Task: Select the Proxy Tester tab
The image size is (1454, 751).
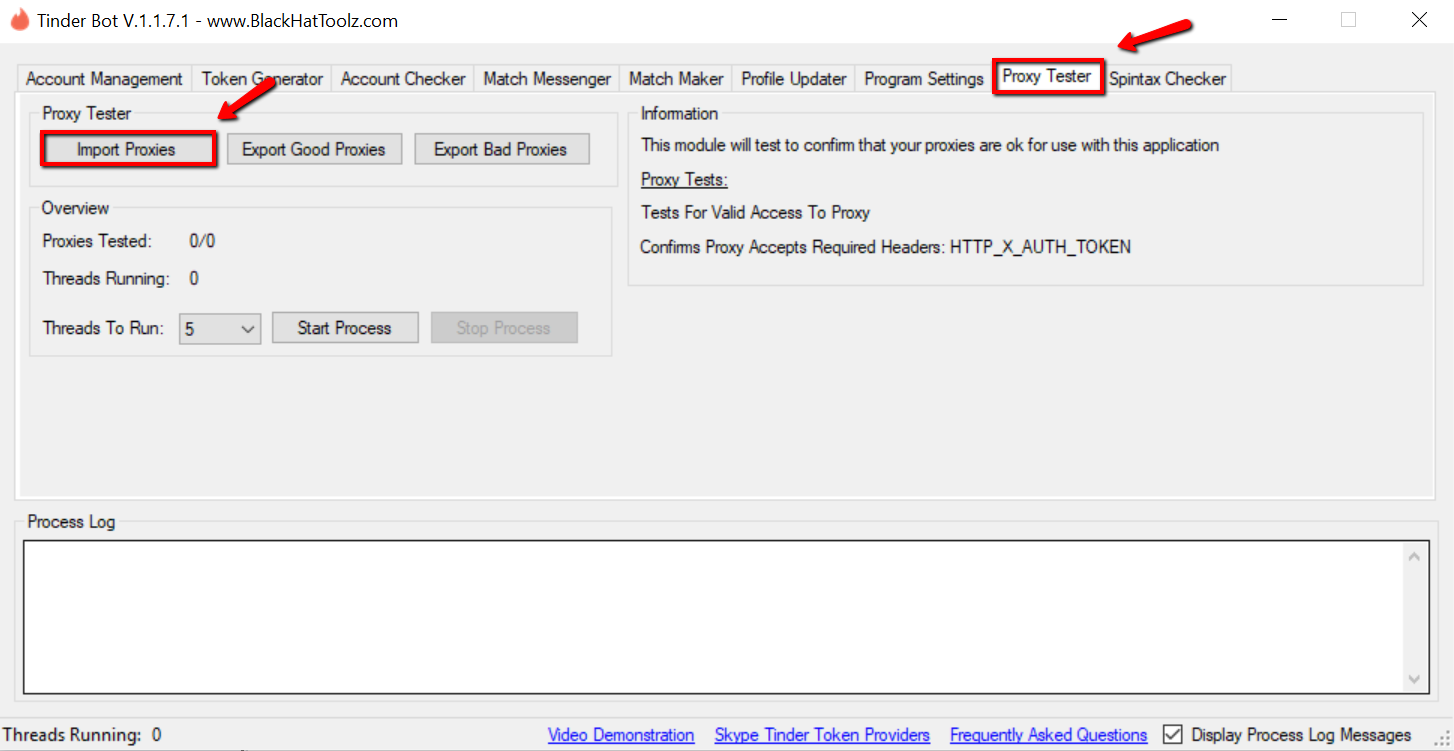Action: pyautogui.click(x=1047, y=76)
